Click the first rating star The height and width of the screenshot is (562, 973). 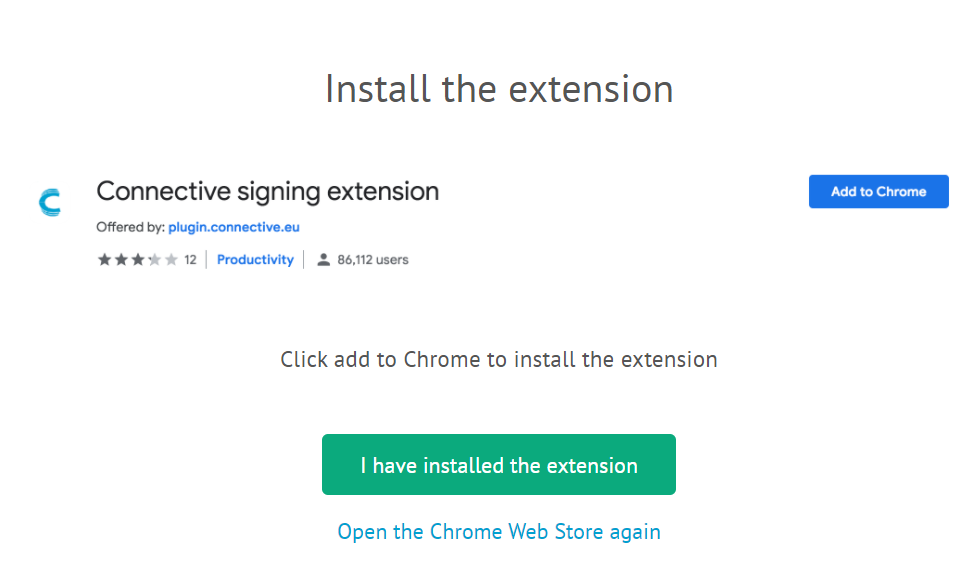[x=104, y=260]
